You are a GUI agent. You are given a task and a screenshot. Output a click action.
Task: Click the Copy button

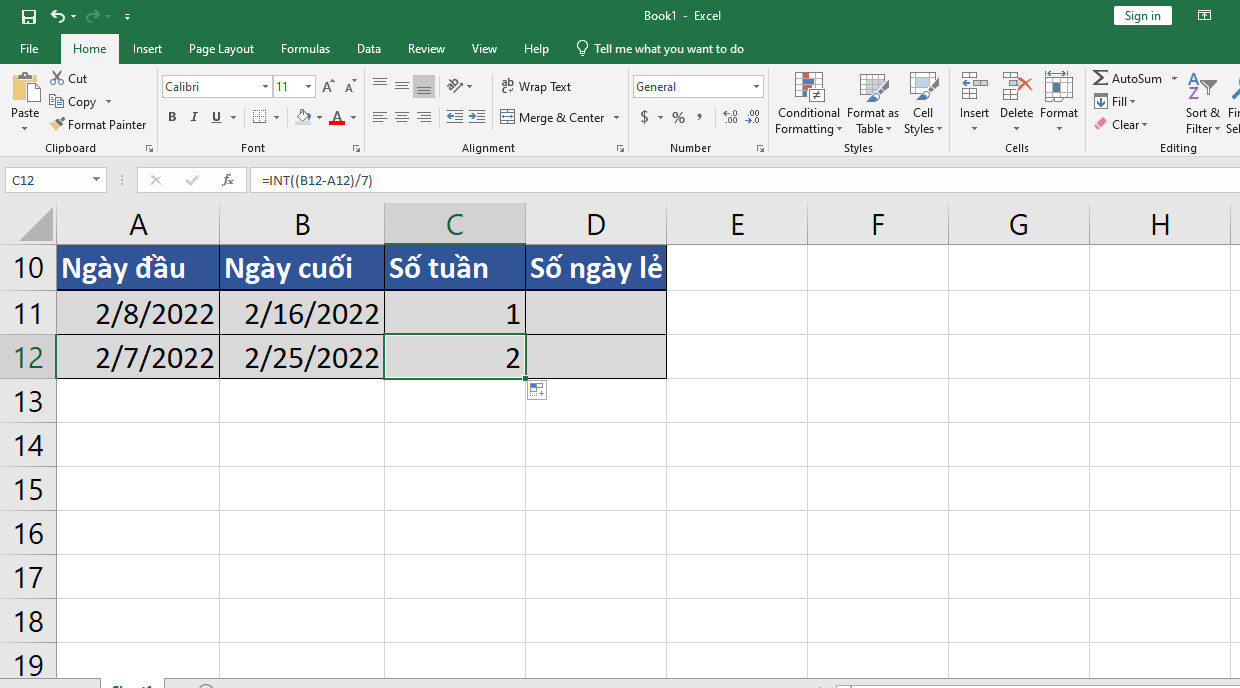click(x=72, y=102)
